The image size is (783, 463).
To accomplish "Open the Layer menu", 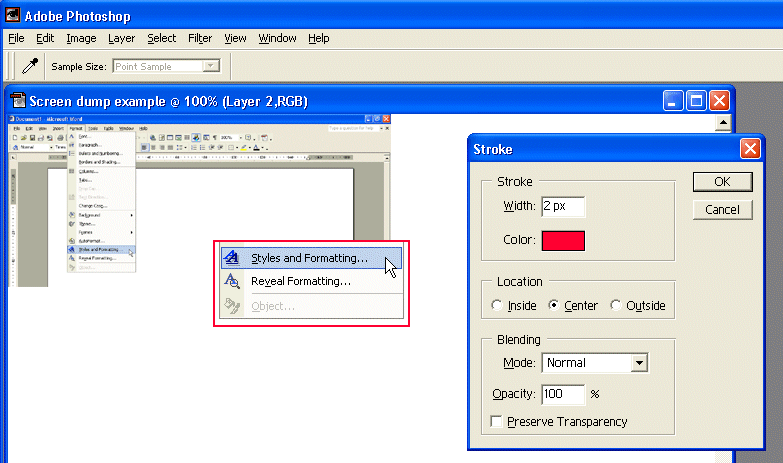I will (x=121, y=38).
